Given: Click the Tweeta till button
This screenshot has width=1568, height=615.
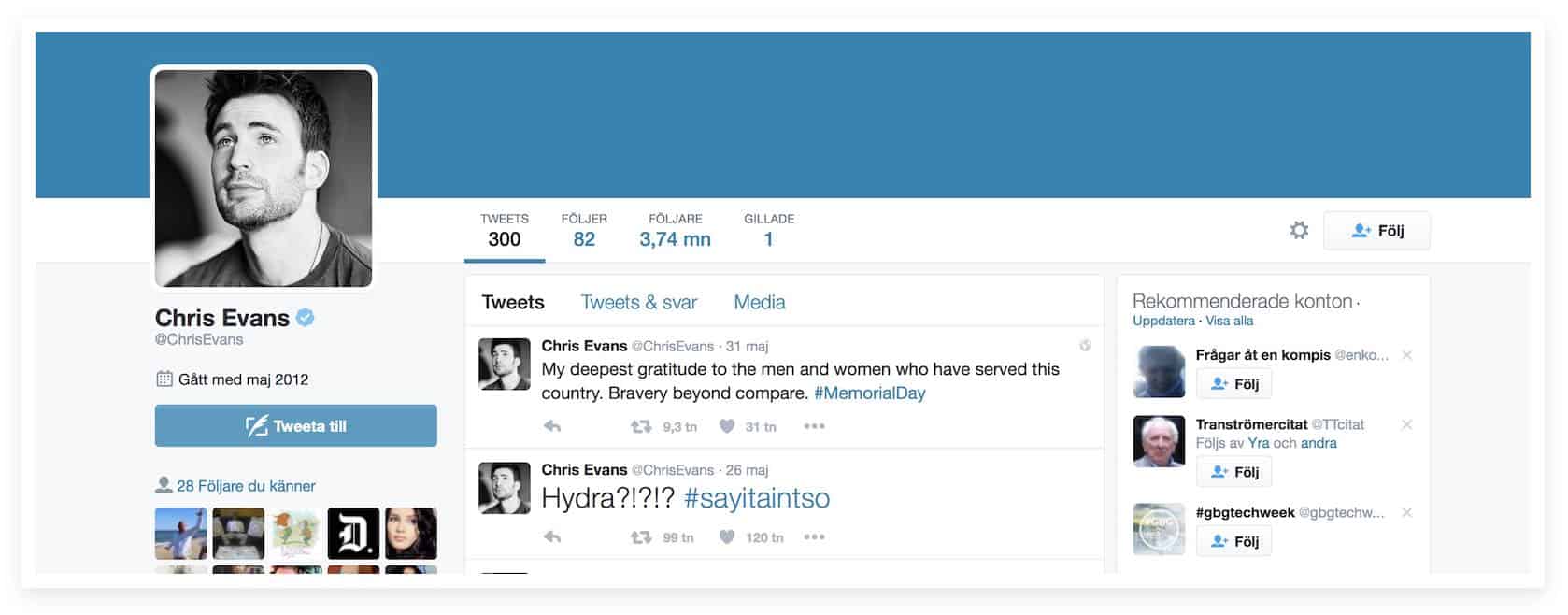Looking at the screenshot, I should 296,426.
